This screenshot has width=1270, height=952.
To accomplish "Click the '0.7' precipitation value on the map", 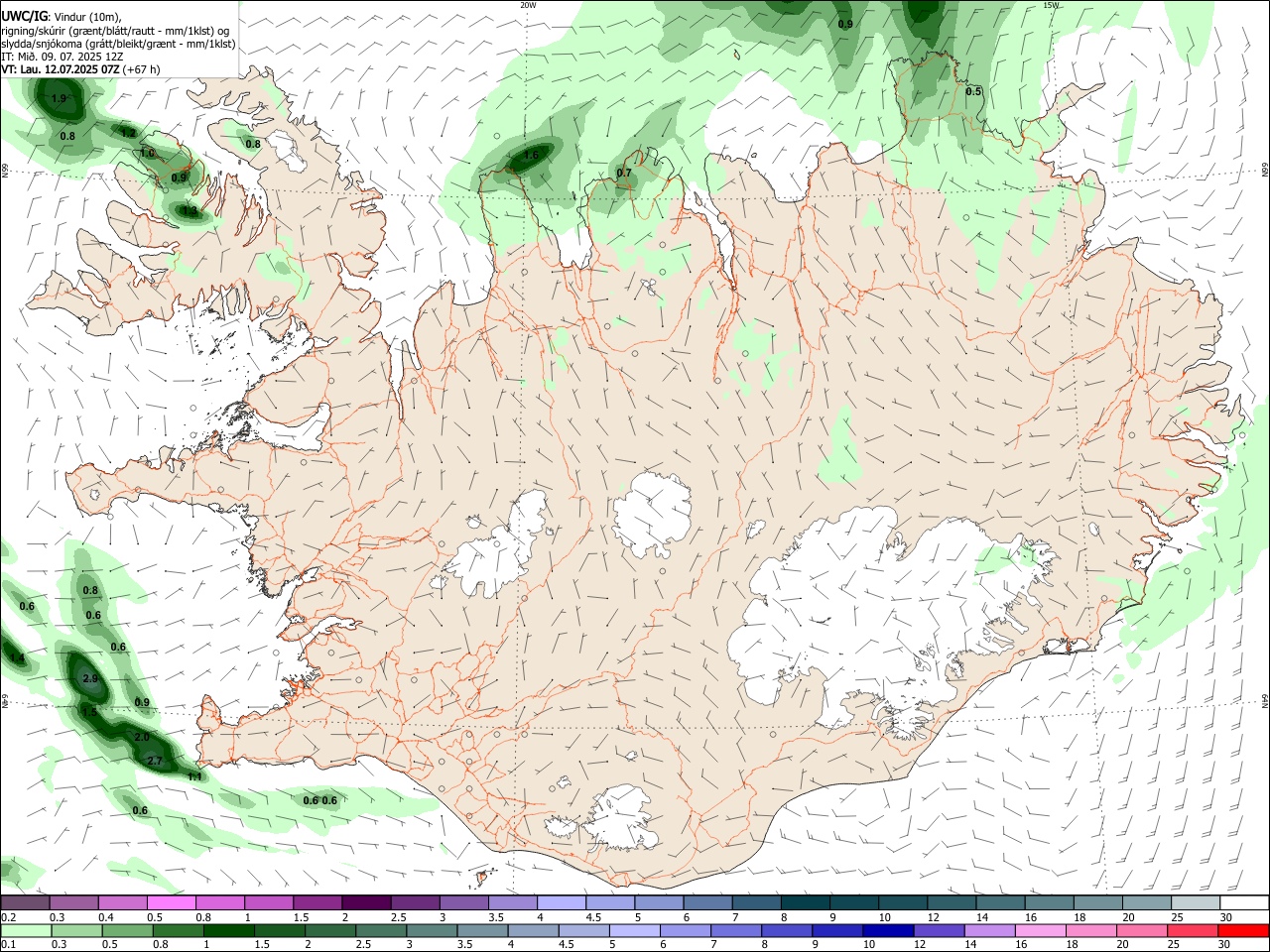I will (x=624, y=173).
